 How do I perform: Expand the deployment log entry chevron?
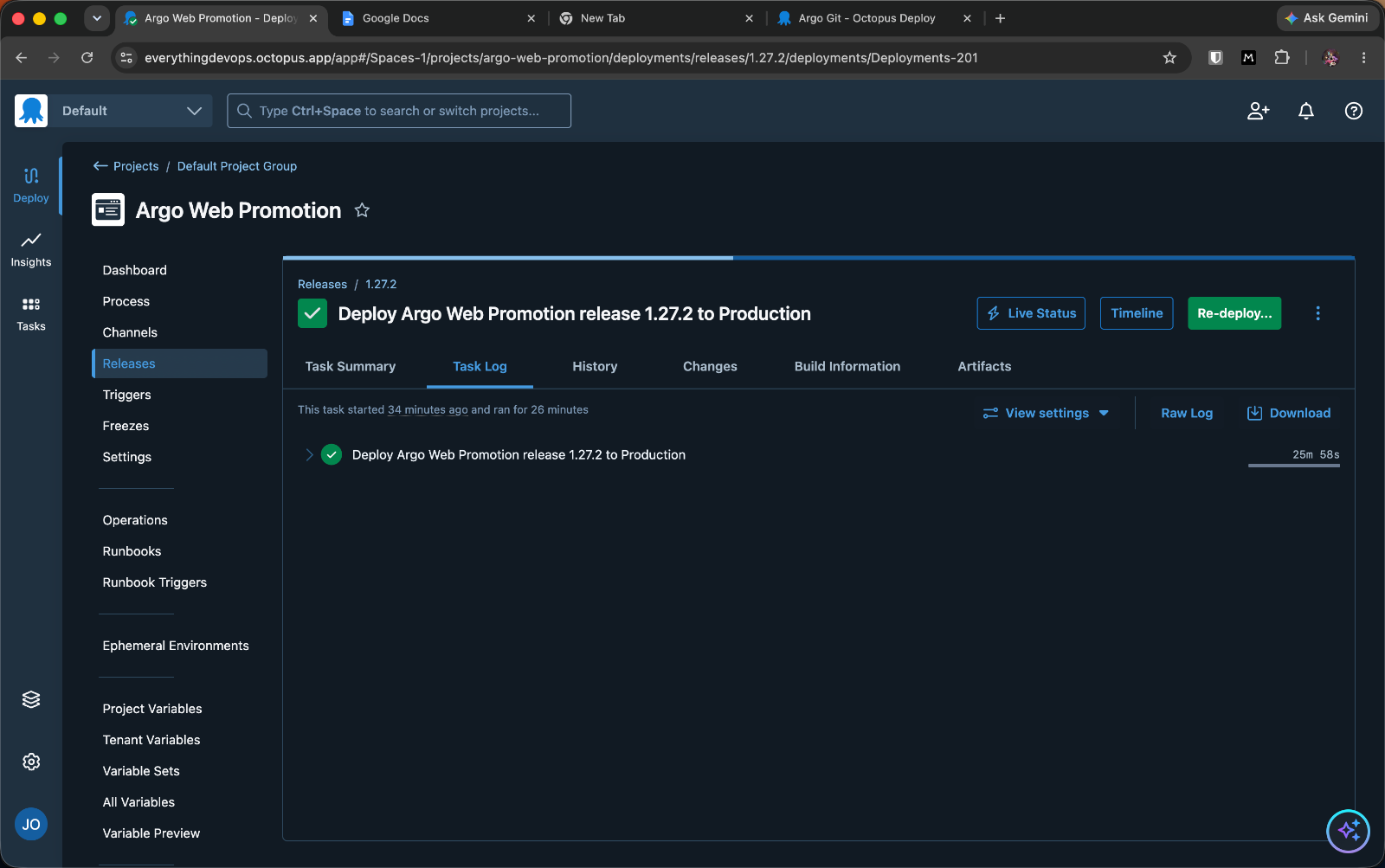tap(309, 454)
